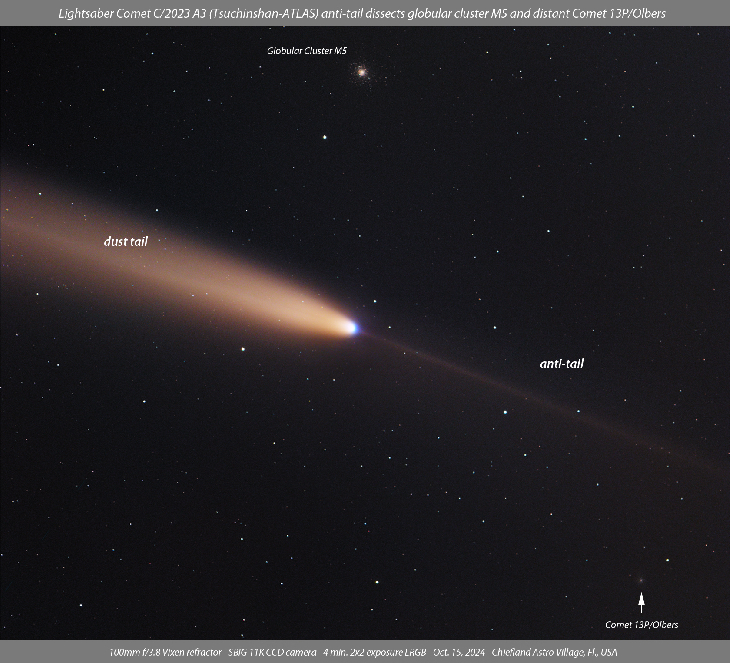The width and height of the screenshot is (730, 663).
Task: Click the thin anti-tail streak right of the nucleus
Action: 470,375
